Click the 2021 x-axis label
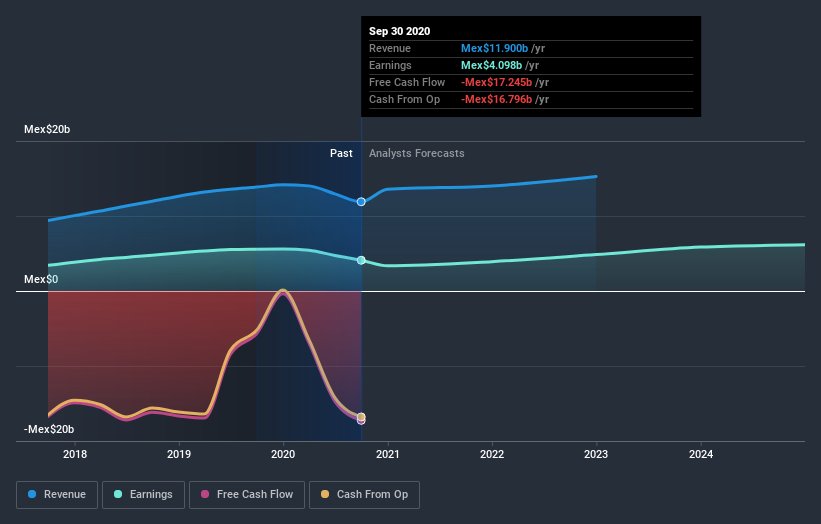This screenshot has height=524, width=821. point(387,454)
